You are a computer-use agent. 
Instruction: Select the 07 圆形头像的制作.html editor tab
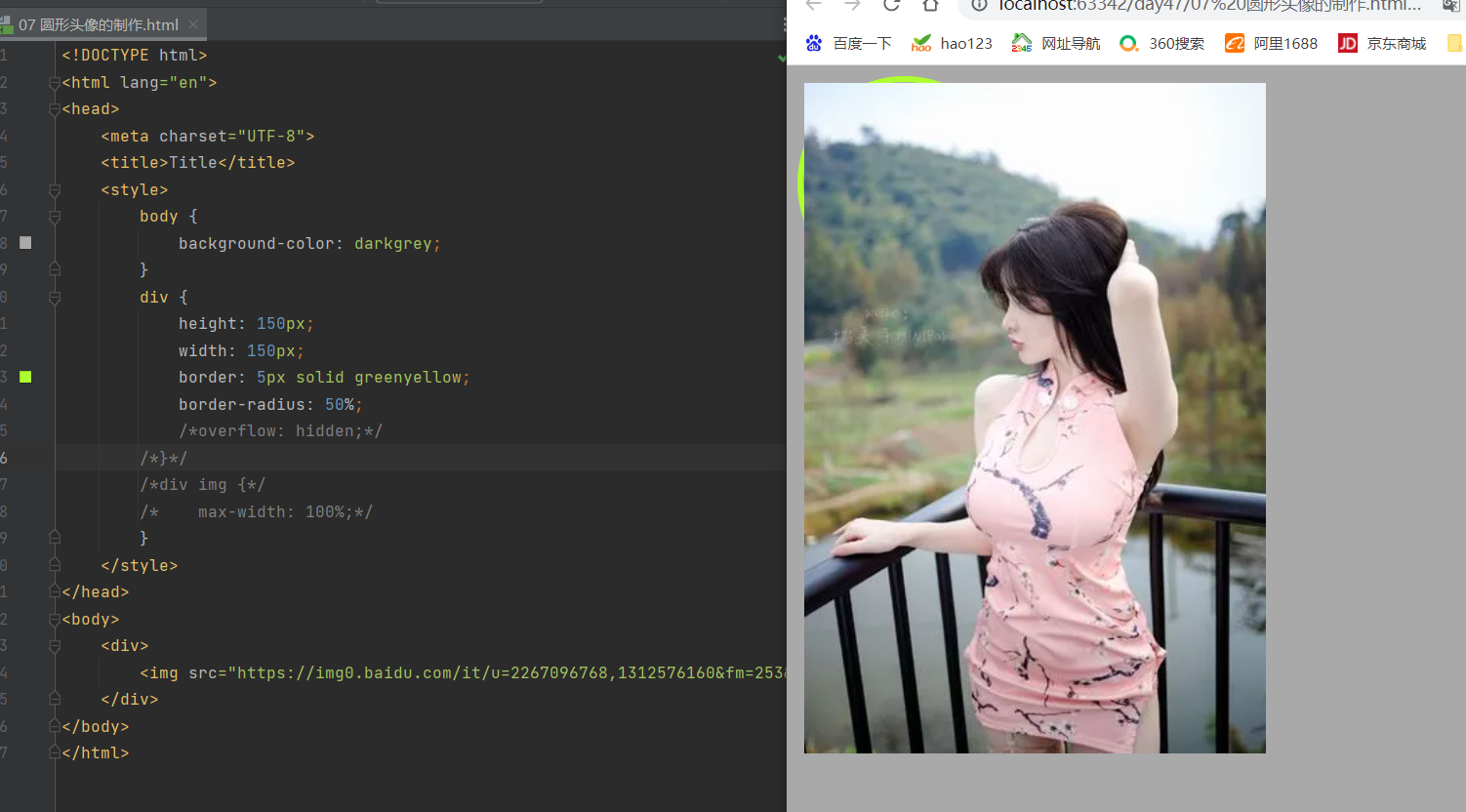[x=102, y=24]
